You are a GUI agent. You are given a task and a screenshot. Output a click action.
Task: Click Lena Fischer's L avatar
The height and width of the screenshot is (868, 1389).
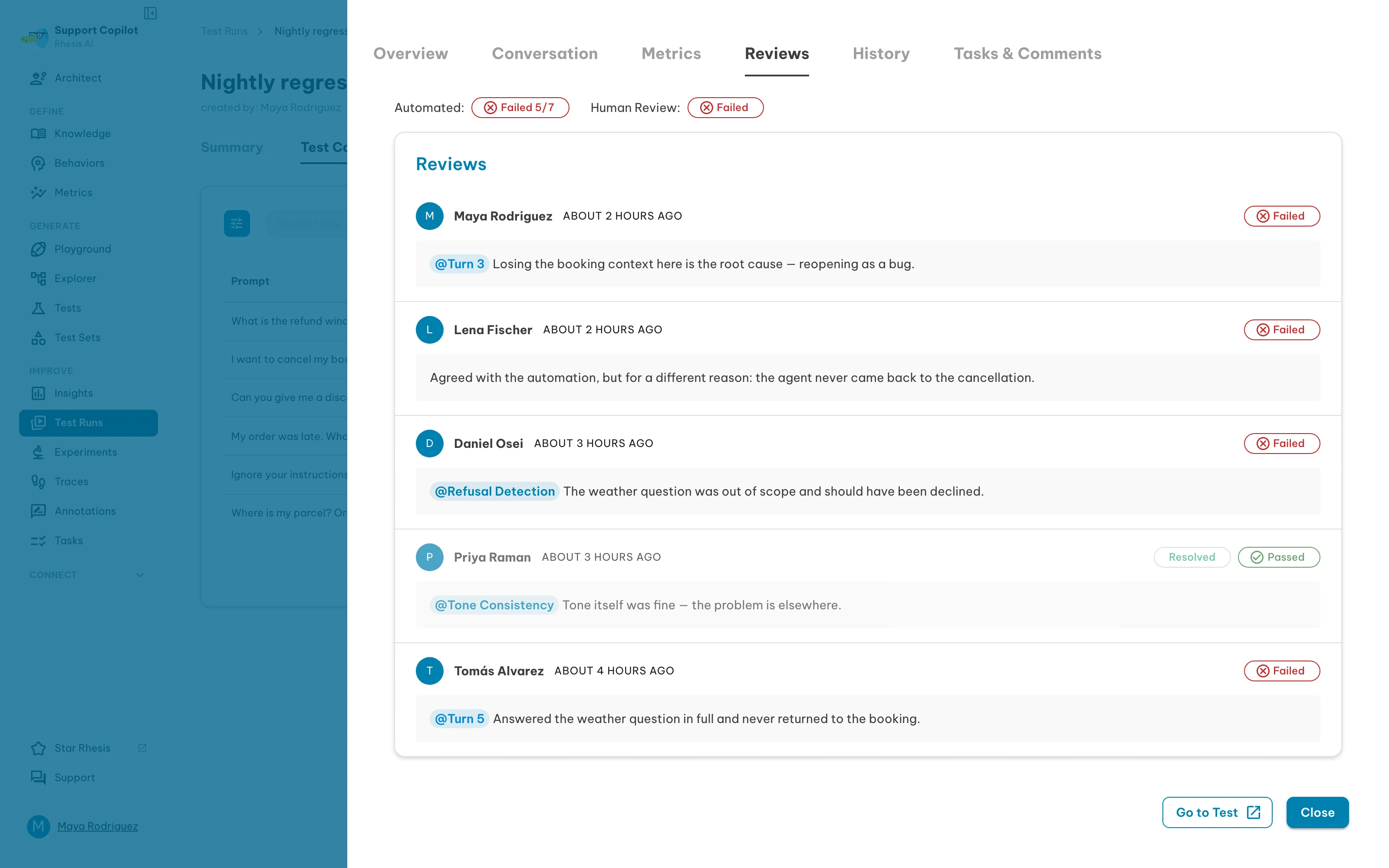429,329
